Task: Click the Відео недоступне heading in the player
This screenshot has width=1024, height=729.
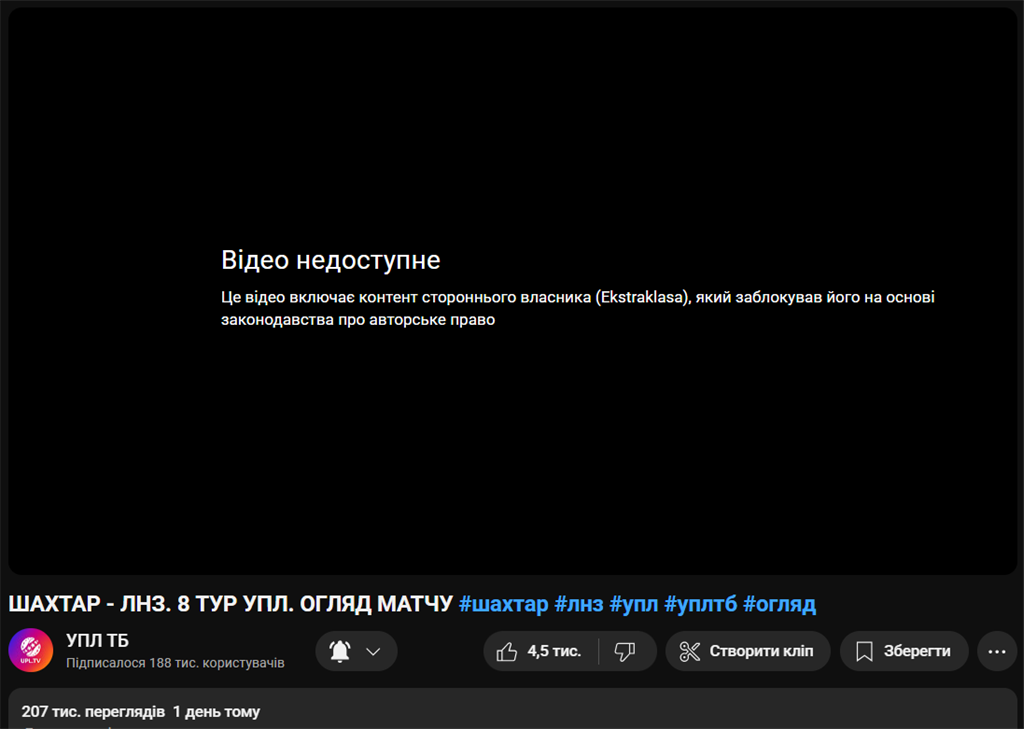Action: coord(330,261)
